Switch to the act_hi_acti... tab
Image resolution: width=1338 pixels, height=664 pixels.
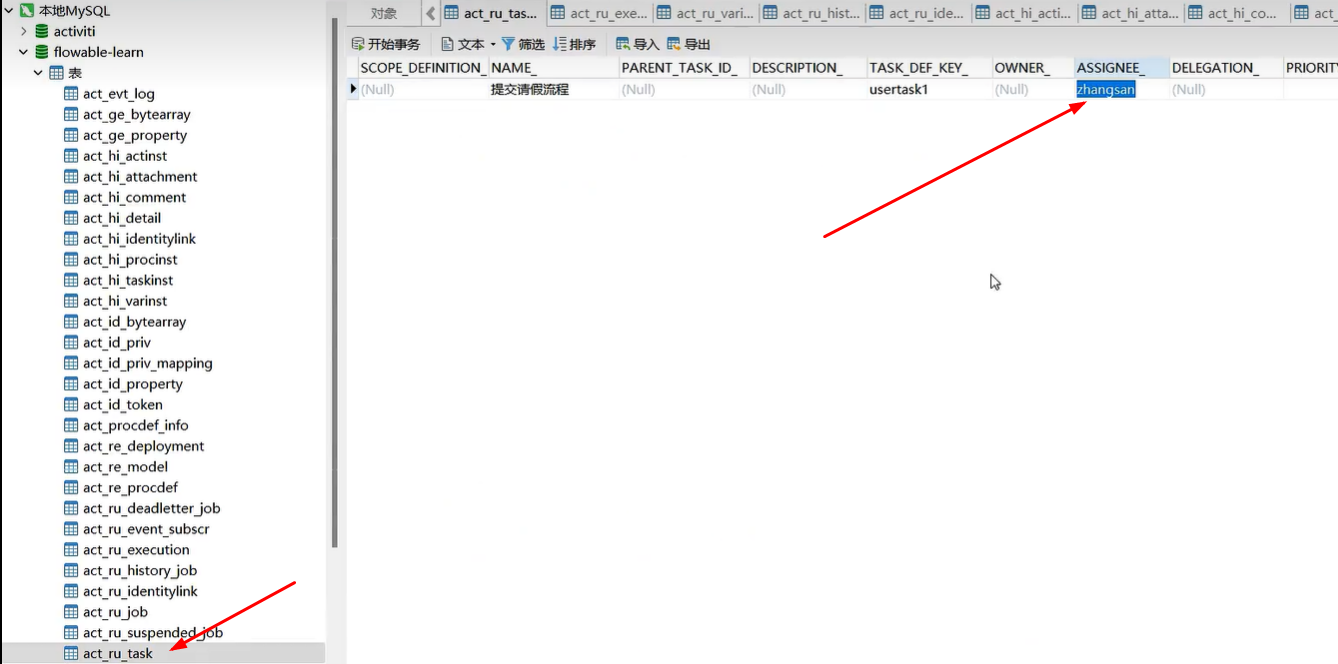(1024, 13)
